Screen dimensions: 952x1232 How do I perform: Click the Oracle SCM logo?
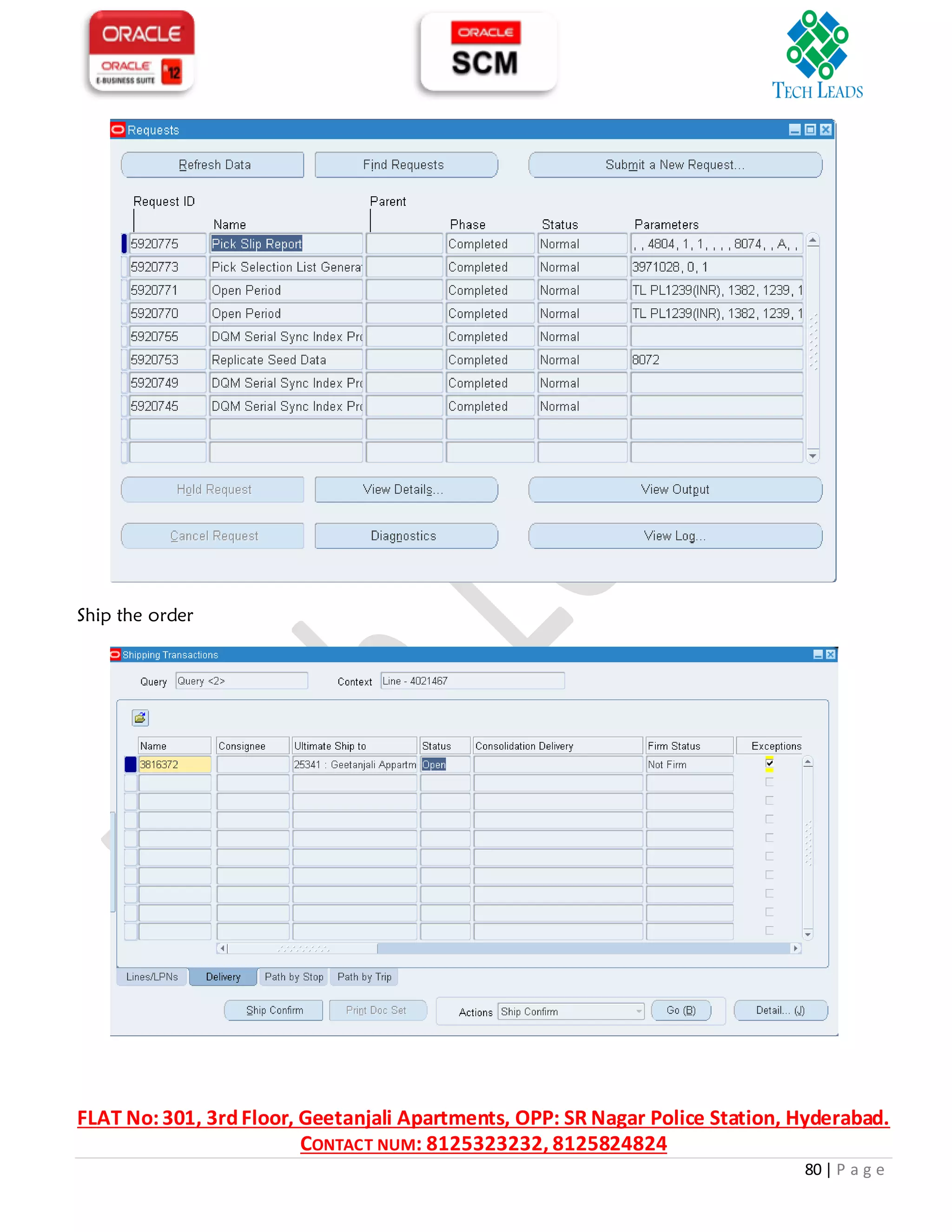click(488, 52)
